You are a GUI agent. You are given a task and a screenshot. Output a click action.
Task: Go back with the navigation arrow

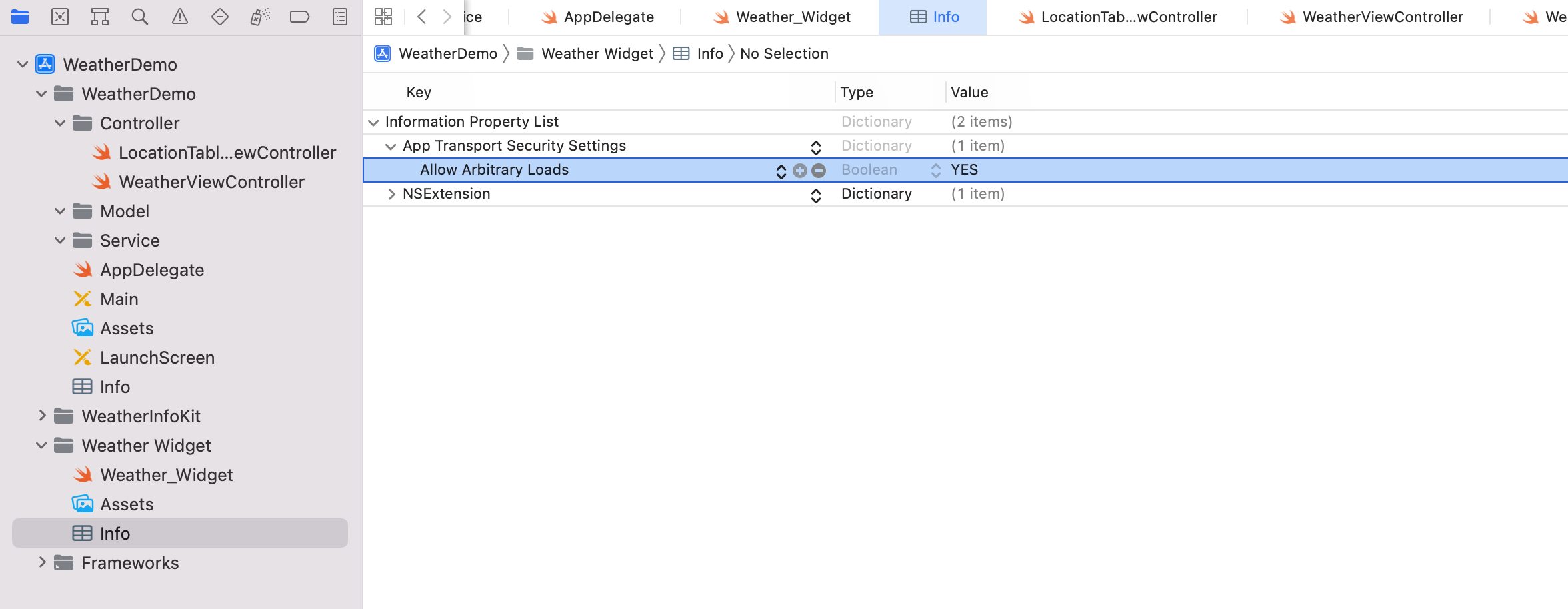[x=421, y=17]
